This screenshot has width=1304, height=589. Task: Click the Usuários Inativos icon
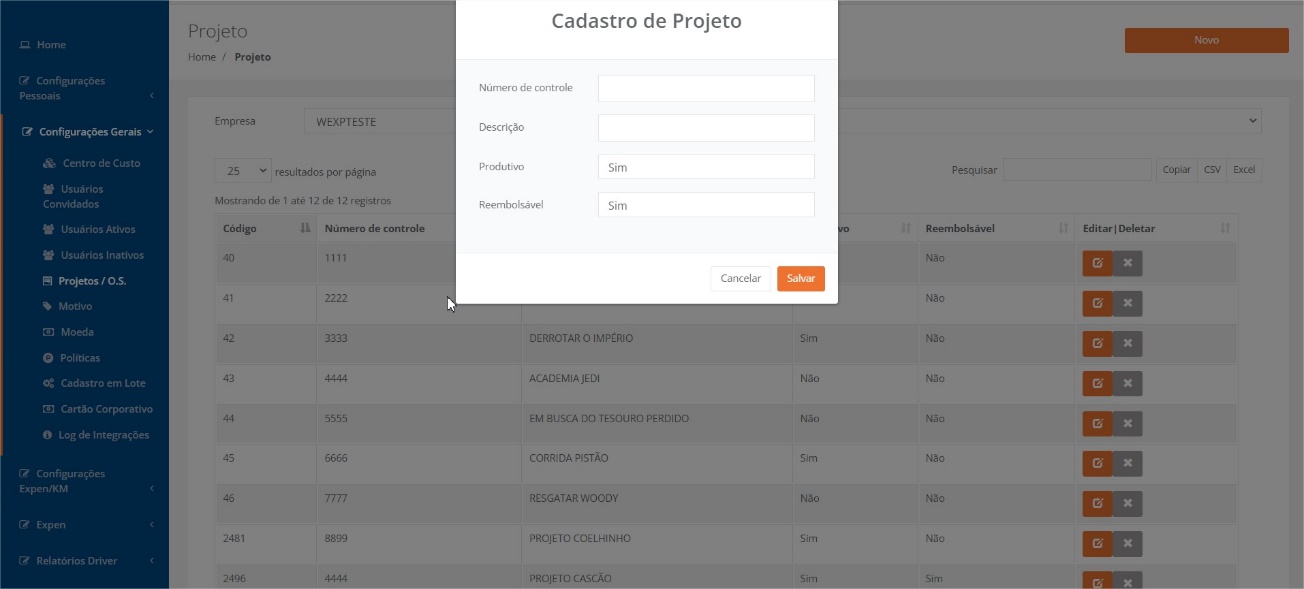click(x=49, y=256)
